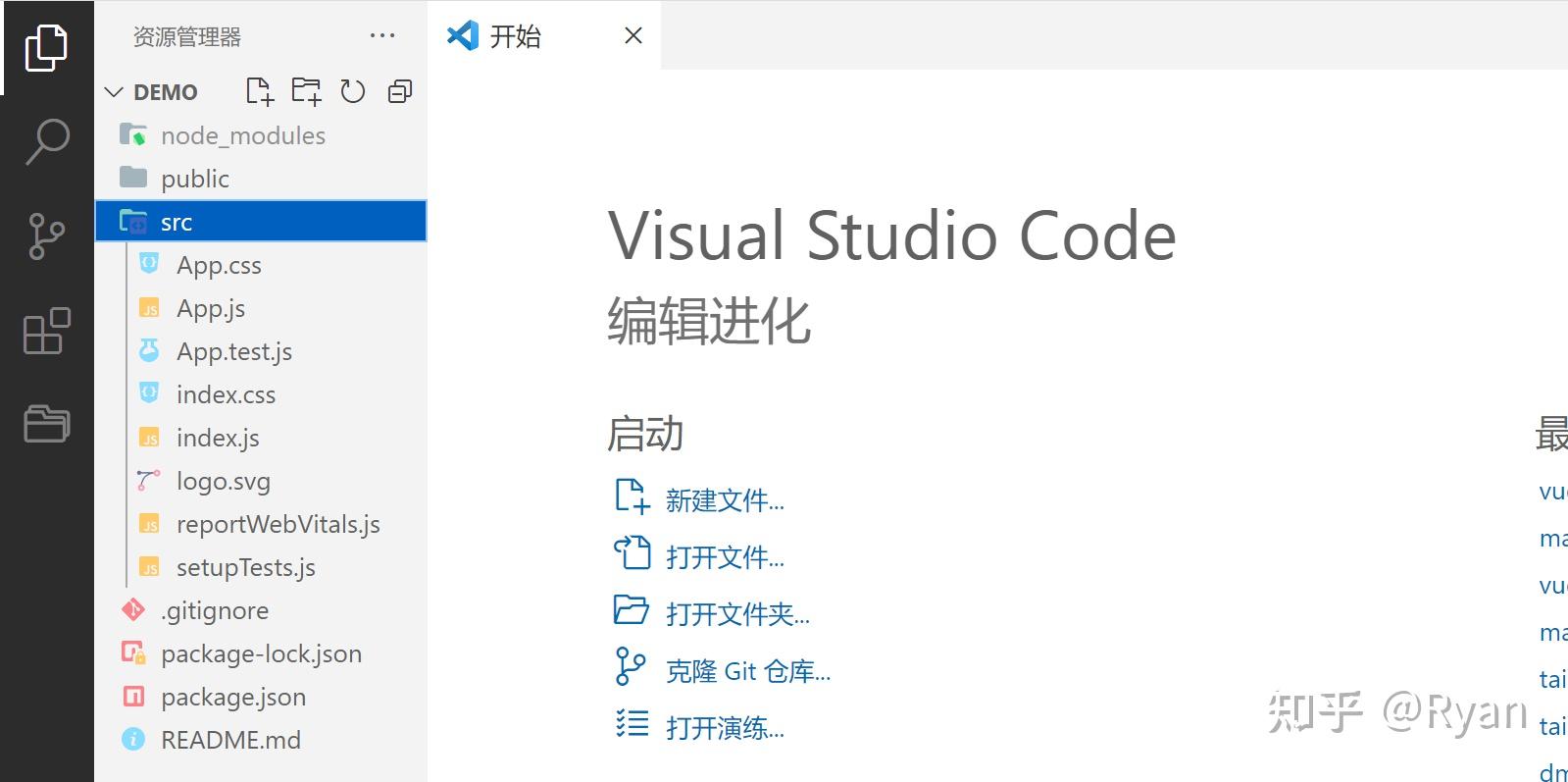Click the 克隆 Git 仓库... link
This screenshot has height=782, width=1568.
[x=748, y=671]
